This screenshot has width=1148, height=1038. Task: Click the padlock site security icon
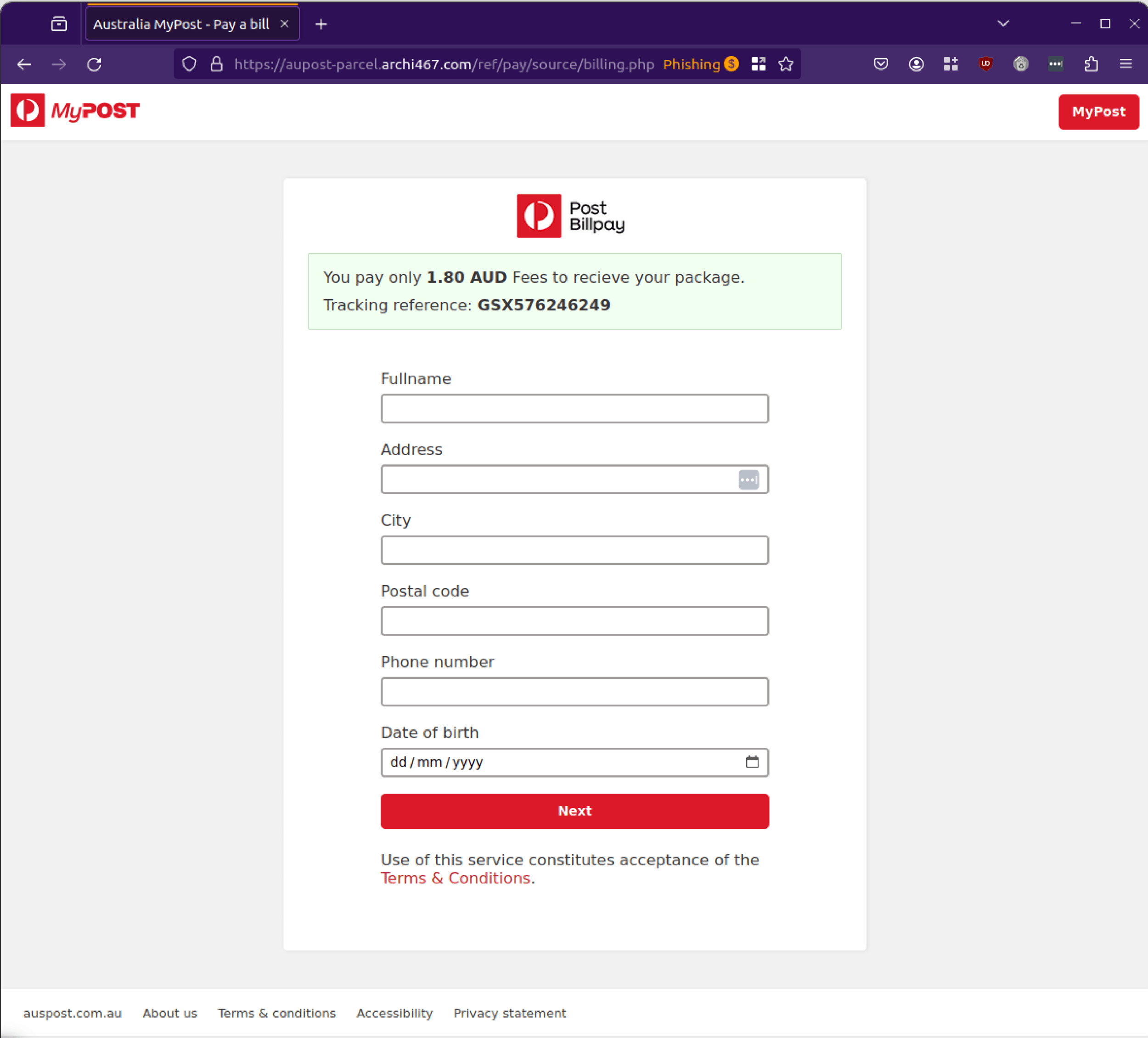[216, 64]
